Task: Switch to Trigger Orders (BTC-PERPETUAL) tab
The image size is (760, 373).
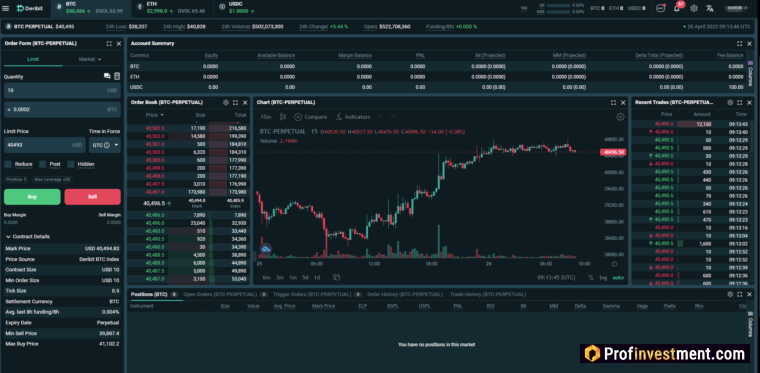Action: 312,295
